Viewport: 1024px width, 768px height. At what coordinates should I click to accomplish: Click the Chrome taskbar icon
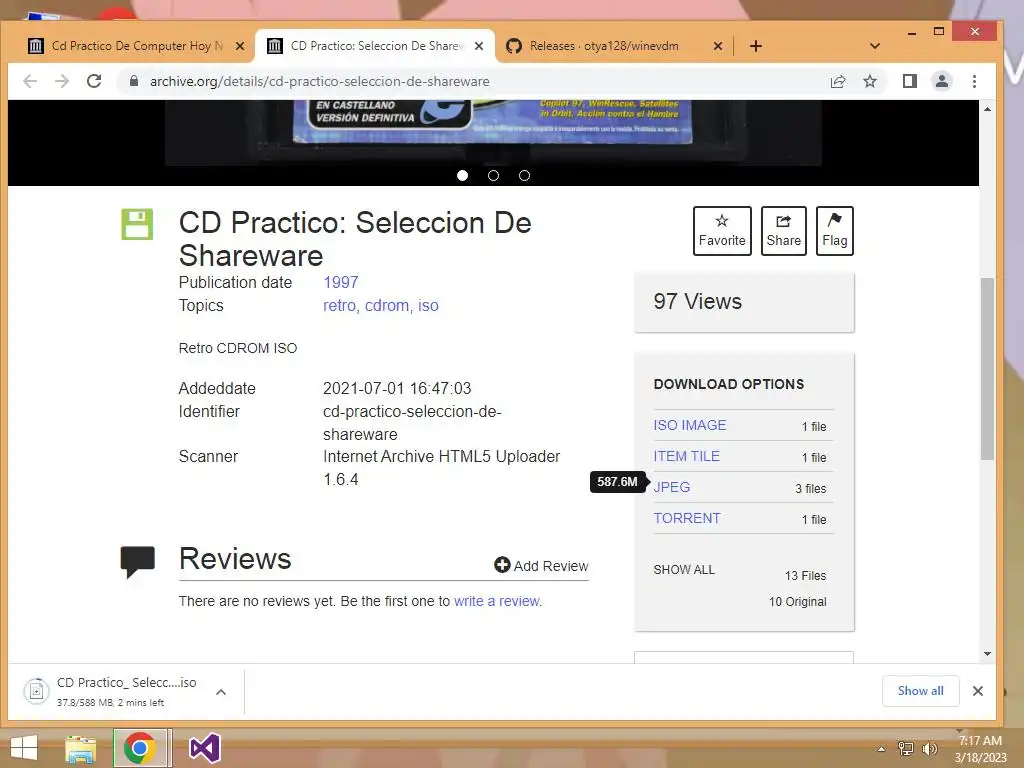(x=139, y=748)
